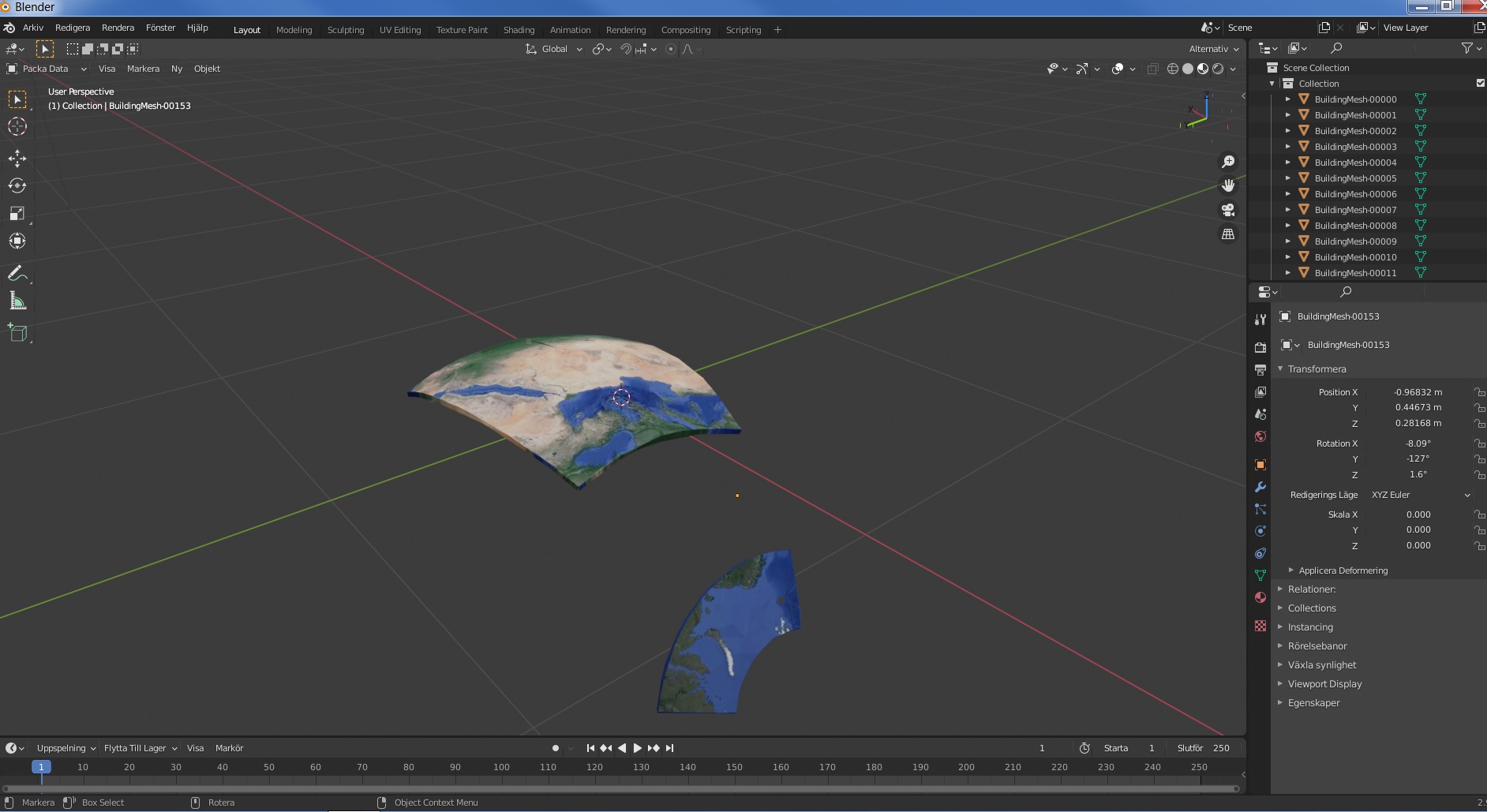Open Physics properties tab
1487x812 pixels.
pyautogui.click(x=1260, y=531)
